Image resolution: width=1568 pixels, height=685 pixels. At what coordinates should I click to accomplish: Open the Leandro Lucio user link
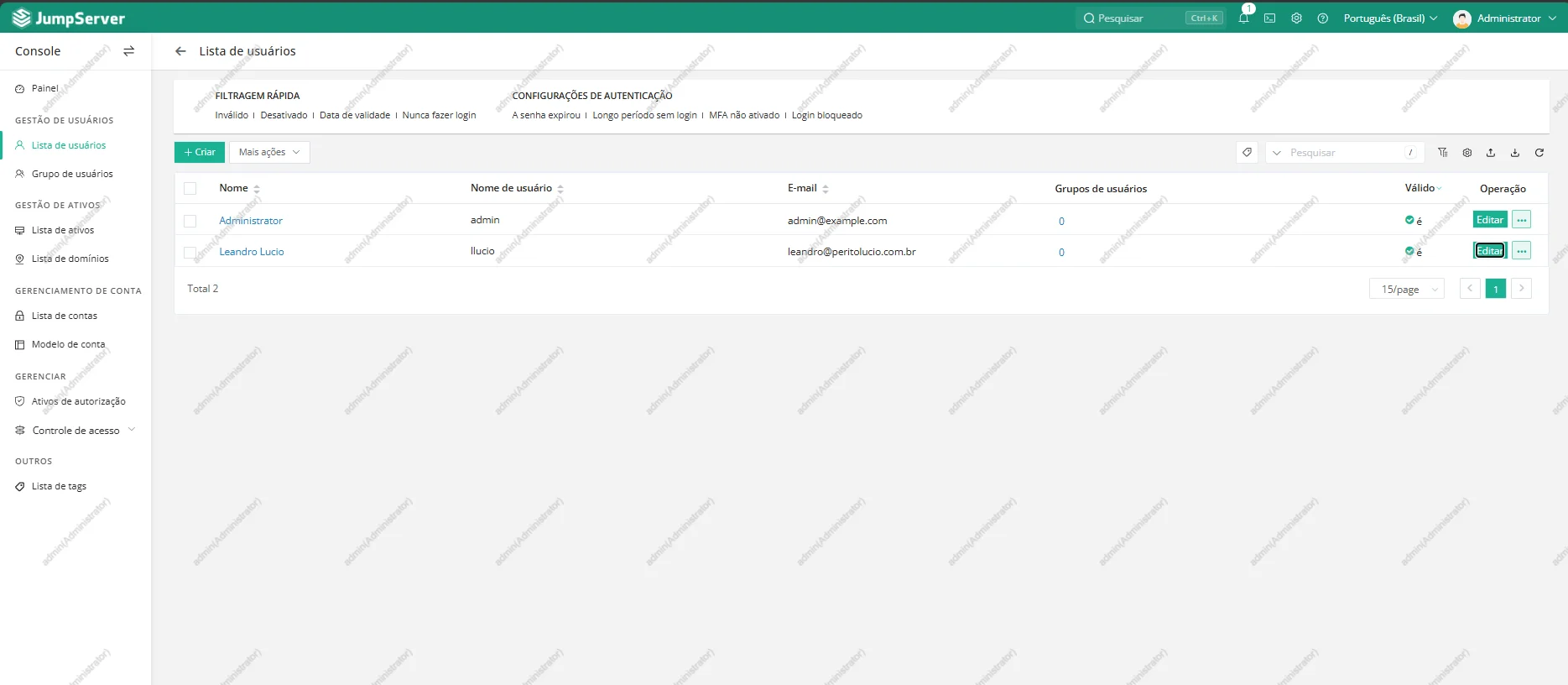(x=252, y=252)
